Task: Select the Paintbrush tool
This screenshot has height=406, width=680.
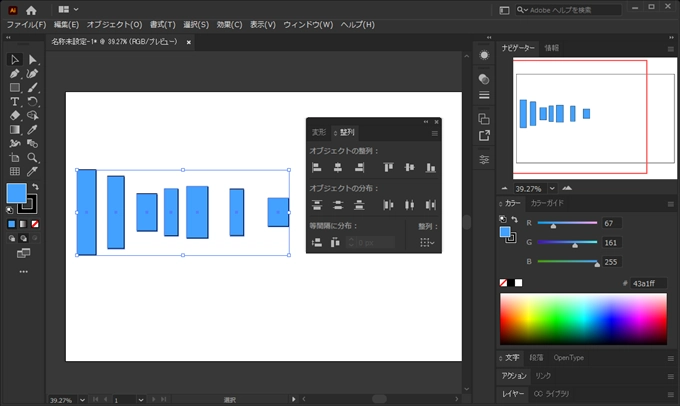Action: (x=32, y=88)
